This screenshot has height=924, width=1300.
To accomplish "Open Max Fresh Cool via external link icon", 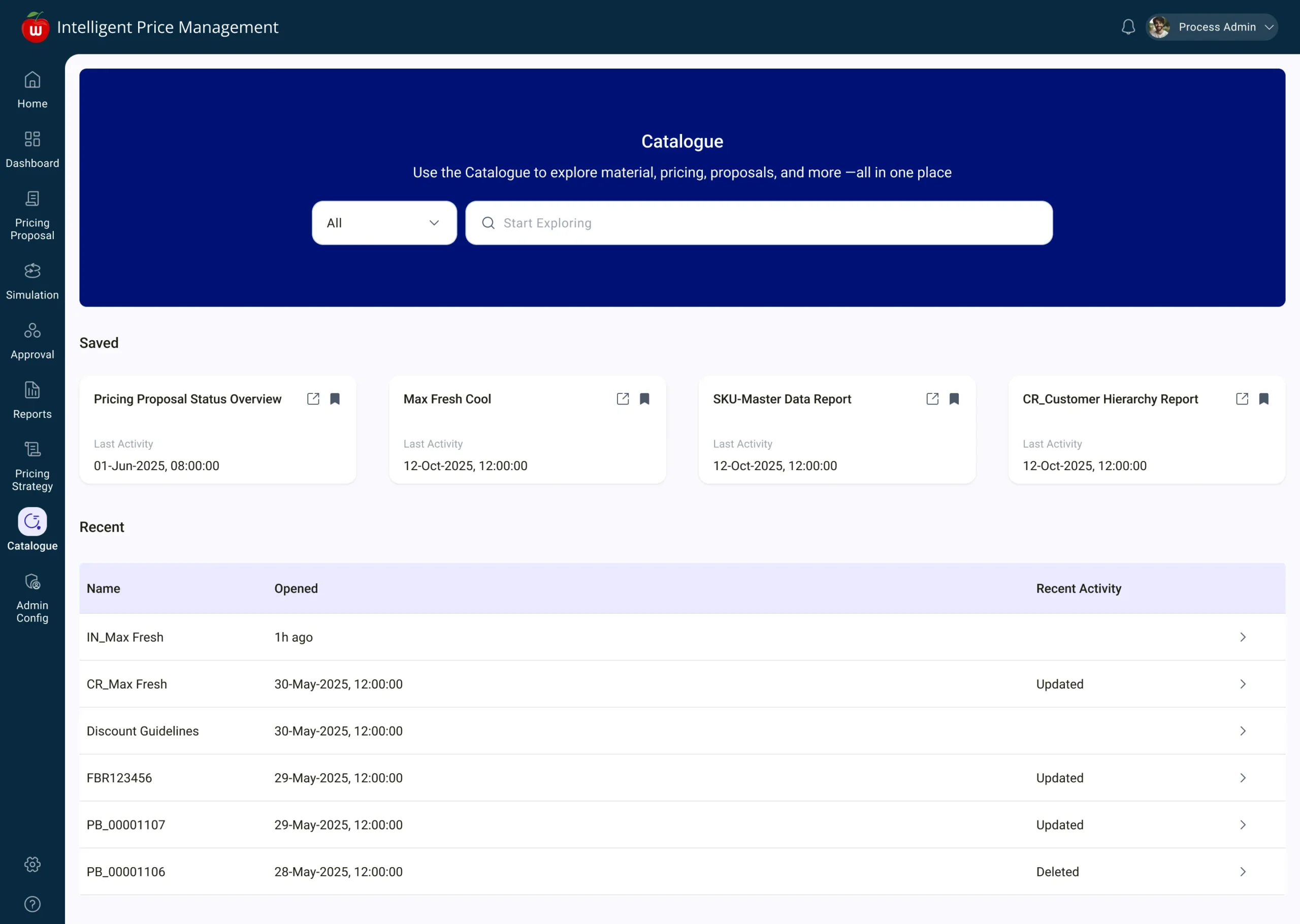I will [623, 399].
